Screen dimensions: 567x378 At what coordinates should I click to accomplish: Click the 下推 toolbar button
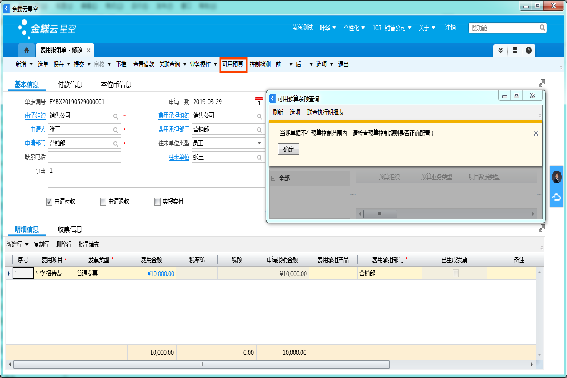(x=121, y=64)
